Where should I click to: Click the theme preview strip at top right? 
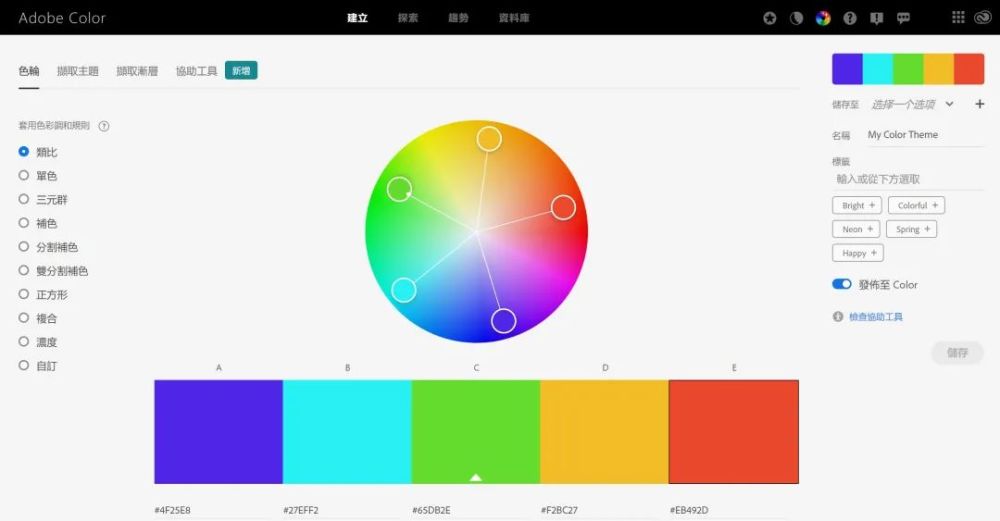[908, 69]
